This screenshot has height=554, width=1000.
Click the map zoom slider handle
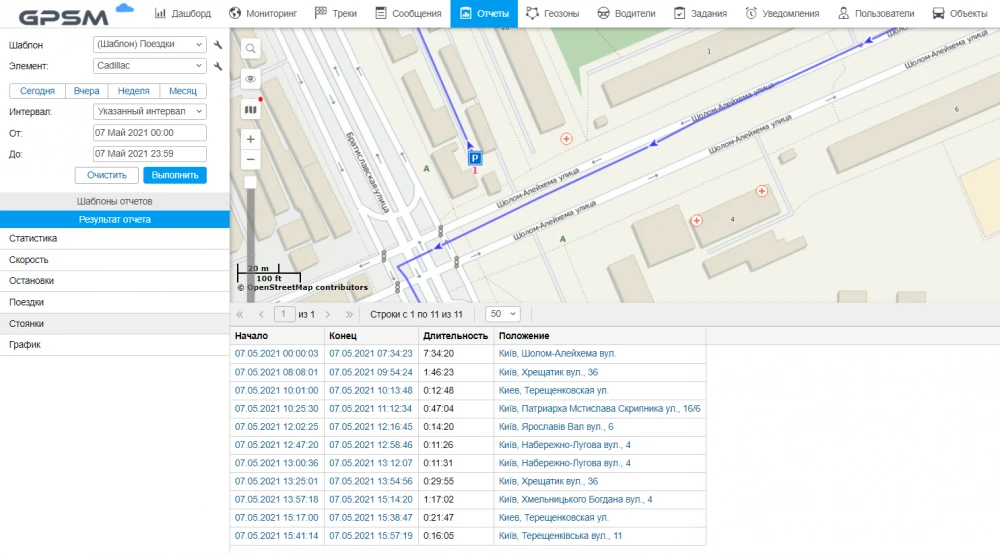pyautogui.click(x=250, y=182)
